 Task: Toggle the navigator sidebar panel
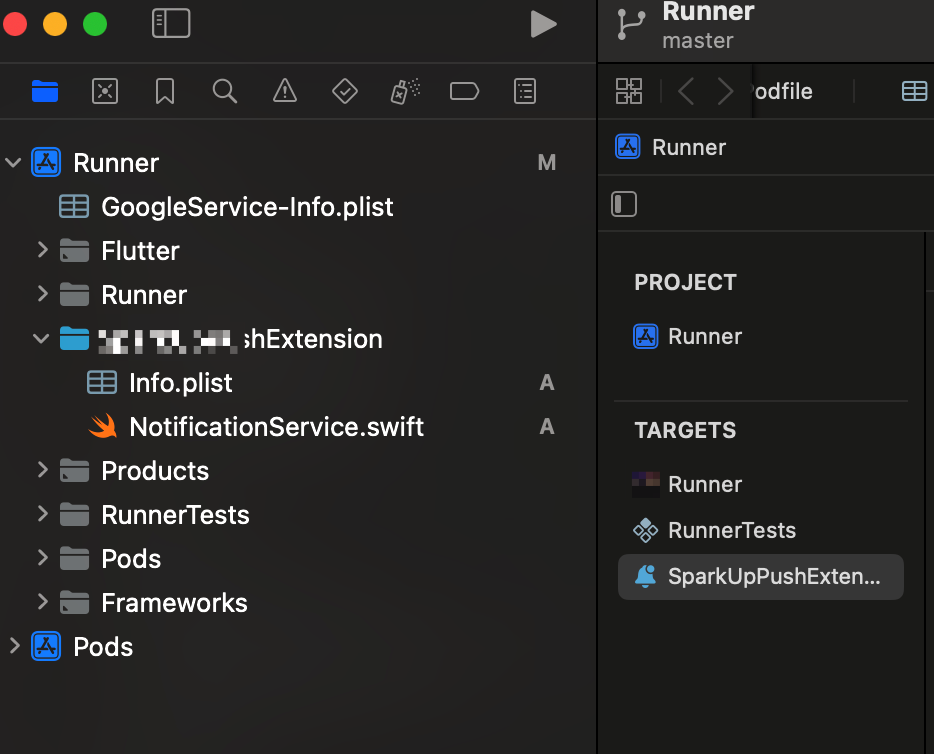pos(171,23)
